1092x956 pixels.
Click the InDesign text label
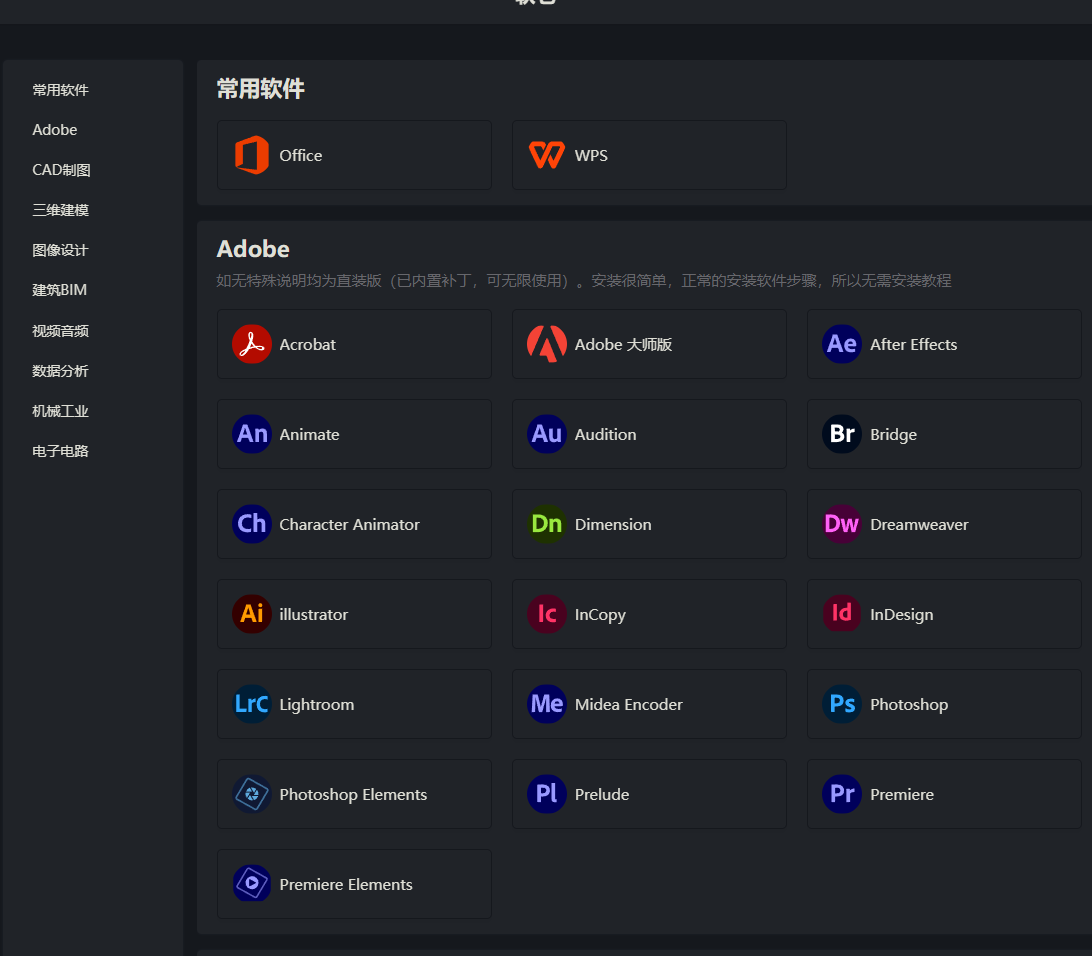pos(902,615)
